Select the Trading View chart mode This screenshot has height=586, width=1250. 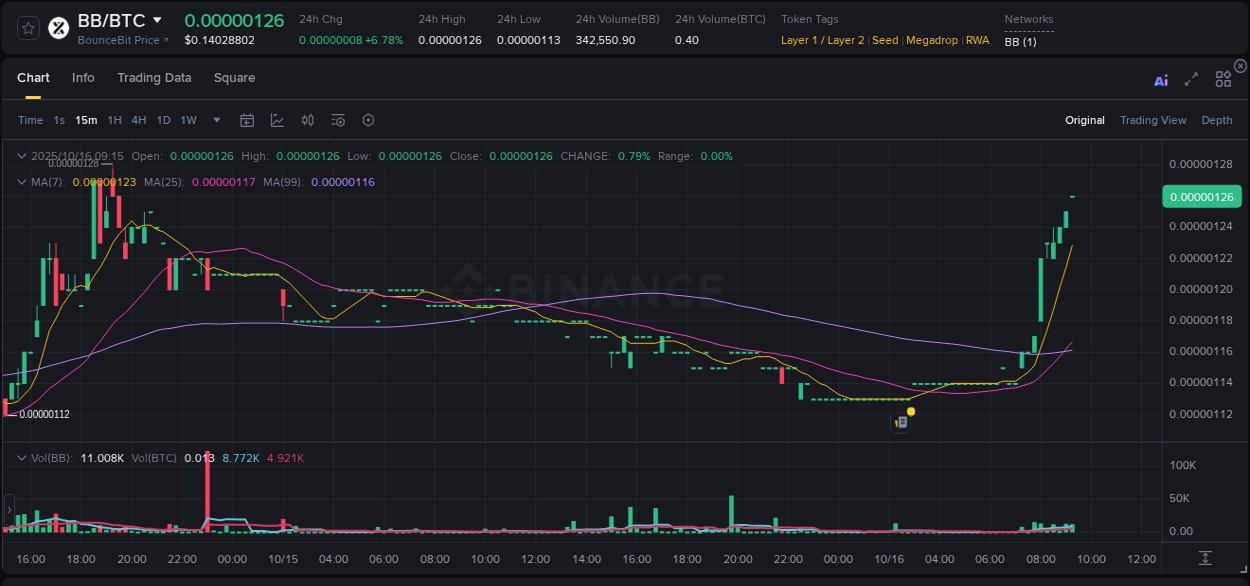pos(1153,119)
